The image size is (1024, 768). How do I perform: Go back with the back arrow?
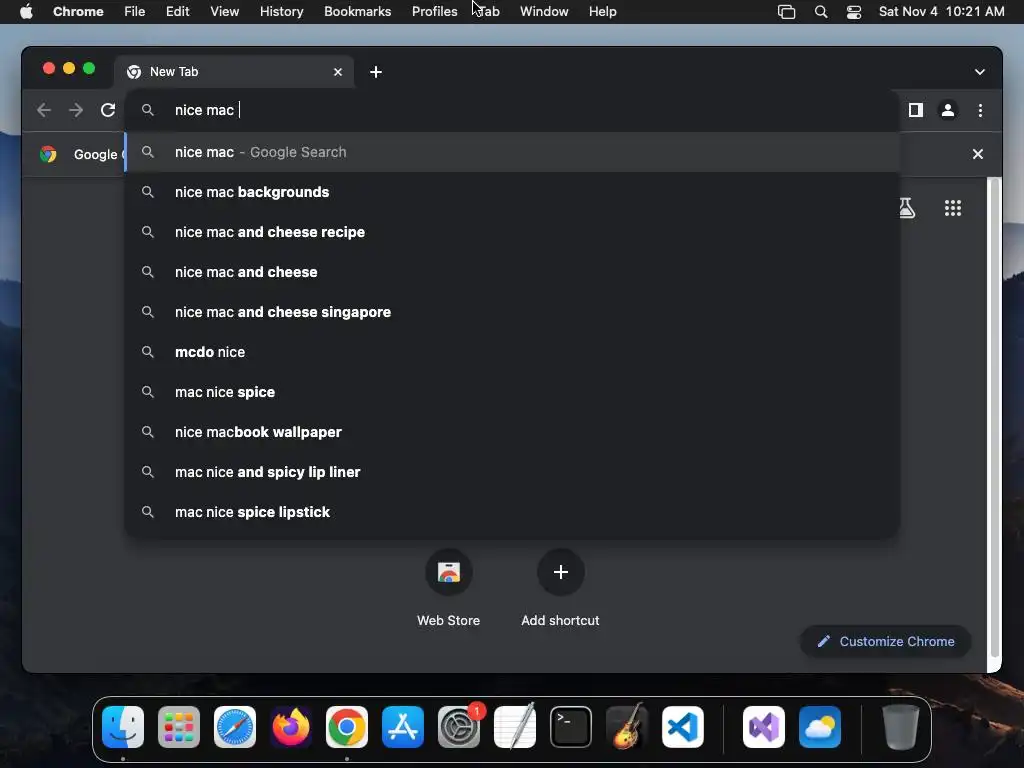coord(44,110)
